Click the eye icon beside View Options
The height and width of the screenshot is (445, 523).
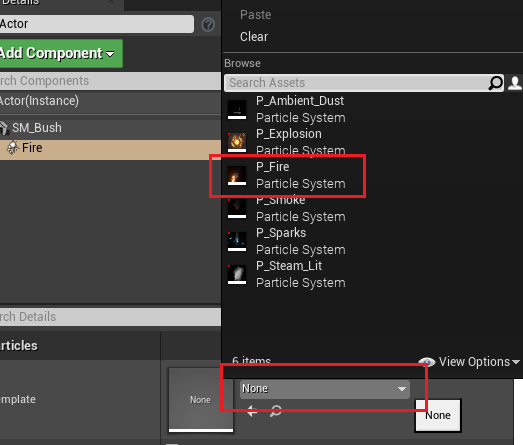click(x=427, y=362)
